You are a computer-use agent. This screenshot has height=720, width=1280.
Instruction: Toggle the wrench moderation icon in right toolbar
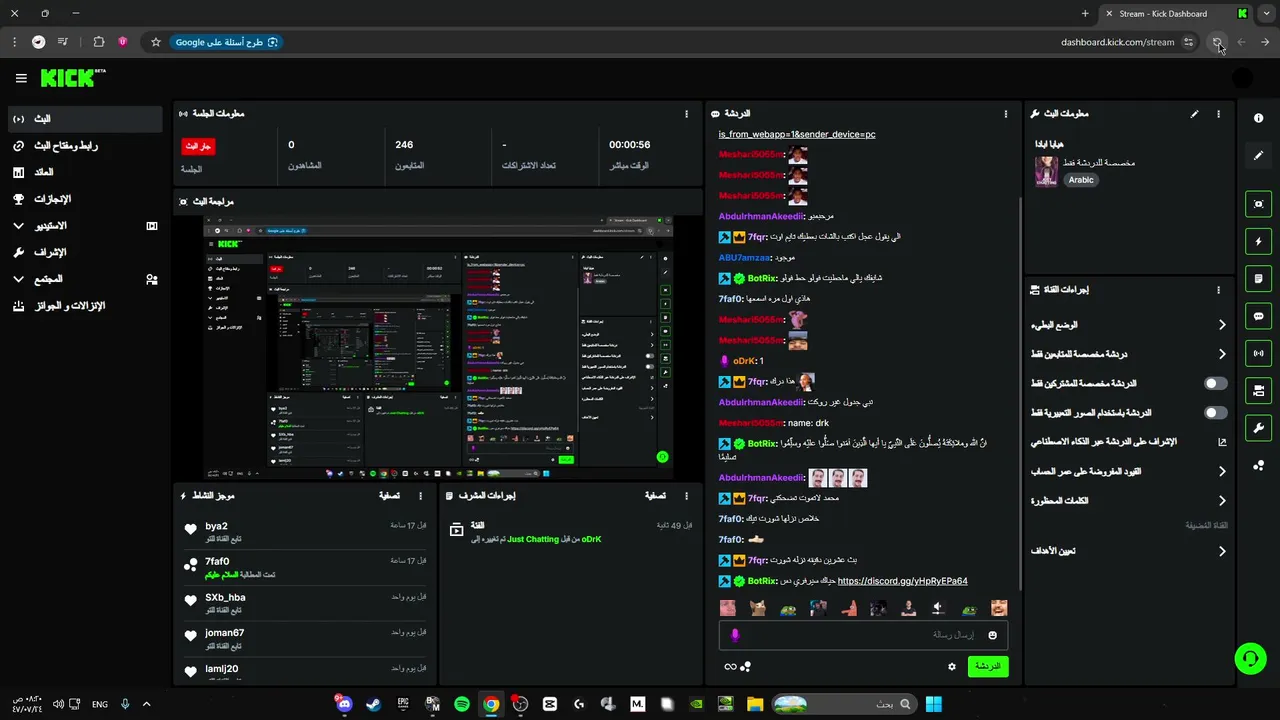1258,428
